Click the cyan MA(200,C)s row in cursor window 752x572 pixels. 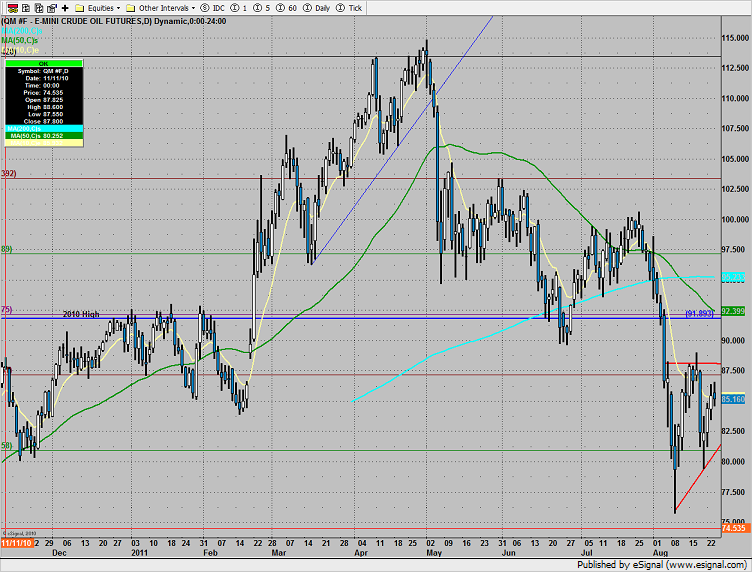tap(44, 128)
